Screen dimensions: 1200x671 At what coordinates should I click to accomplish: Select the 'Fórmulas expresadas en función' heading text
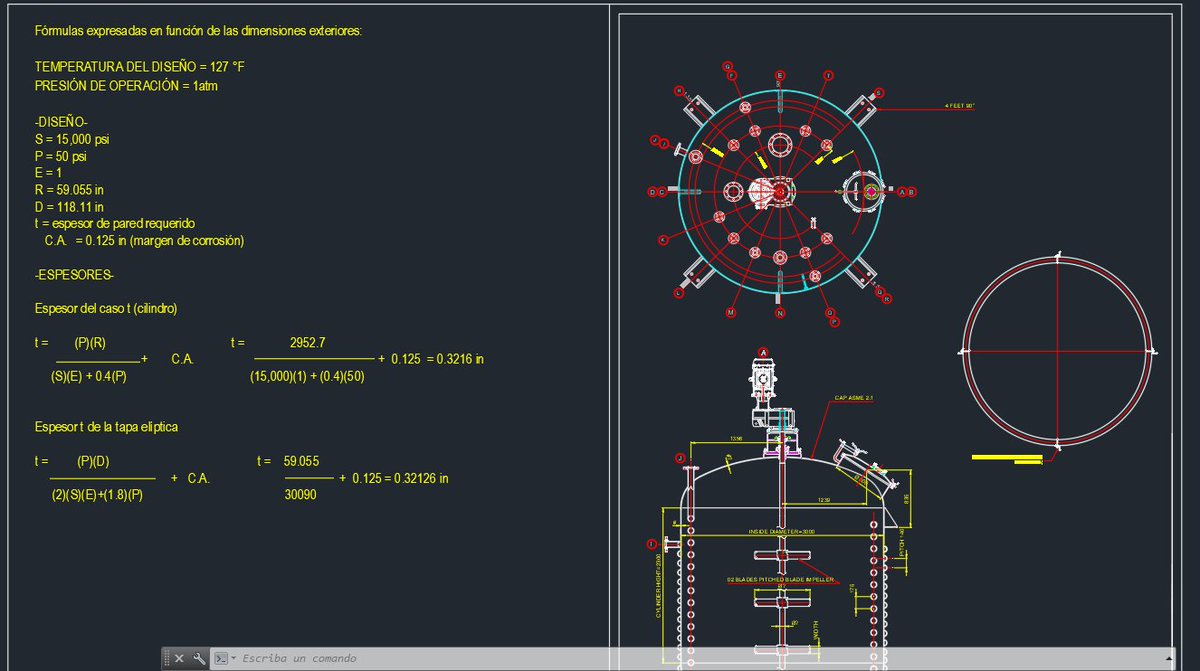(x=198, y=31)
